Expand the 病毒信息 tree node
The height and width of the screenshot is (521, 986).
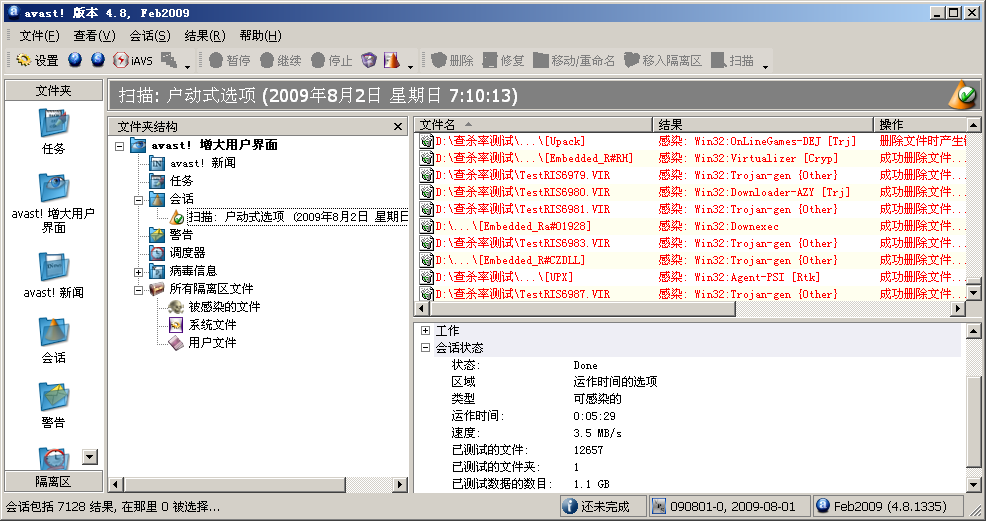tap(138, 271)
